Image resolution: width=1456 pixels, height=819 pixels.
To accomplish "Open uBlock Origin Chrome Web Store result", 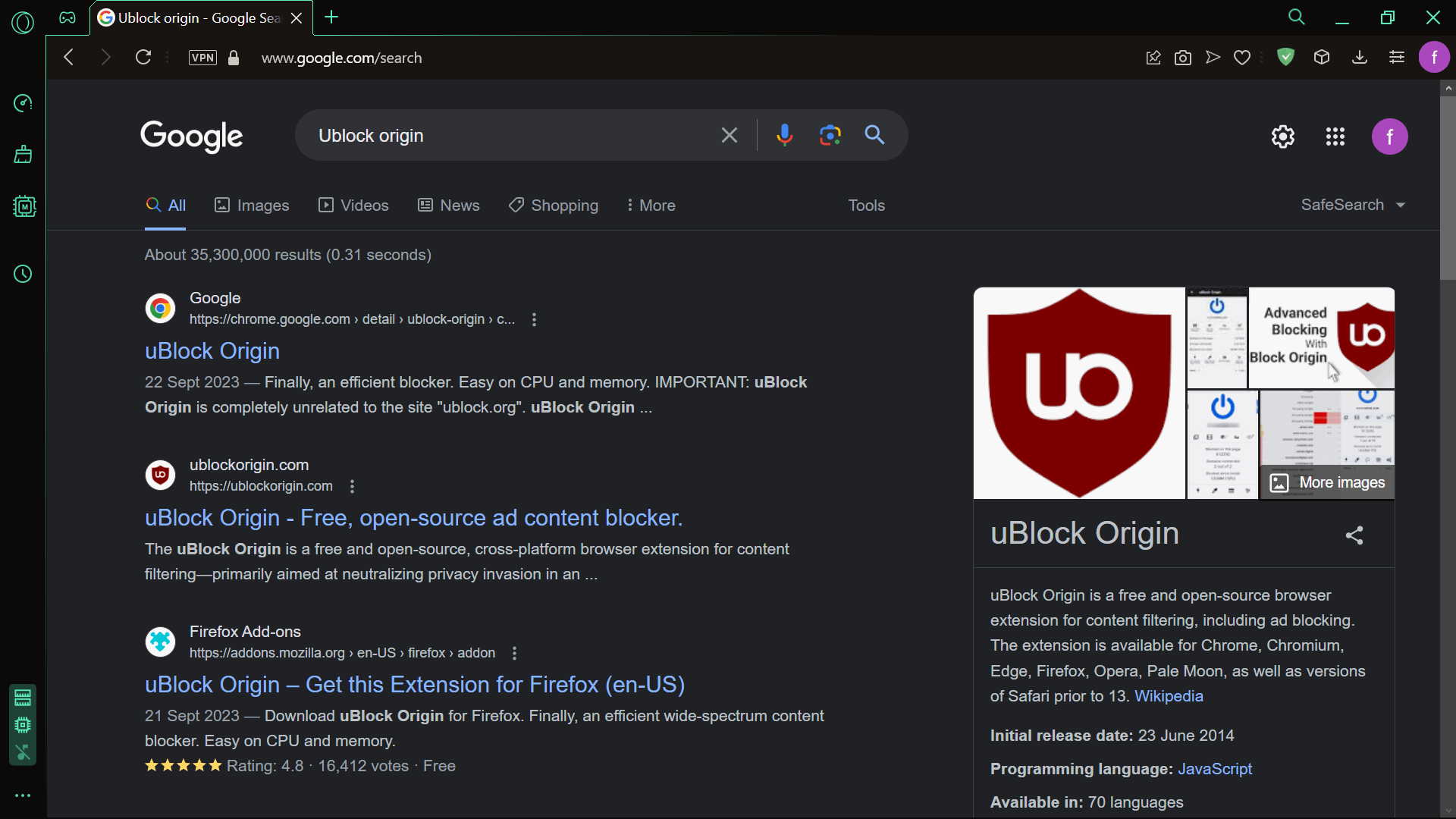I will [212, 351].
